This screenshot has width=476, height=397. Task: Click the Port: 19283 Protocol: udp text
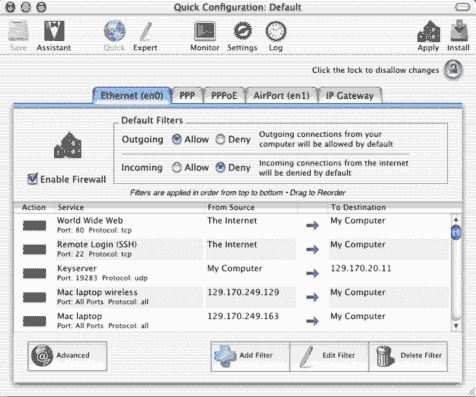pyautogui.click(x=102, y=278)
